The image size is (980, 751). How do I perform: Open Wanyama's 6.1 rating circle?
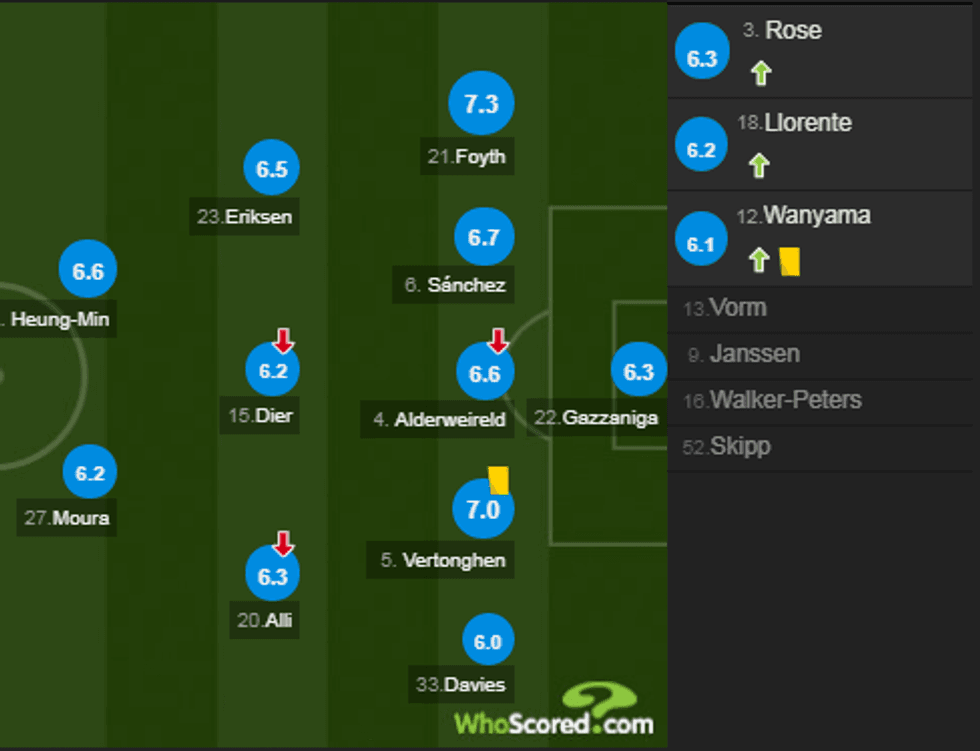[701, 240]
